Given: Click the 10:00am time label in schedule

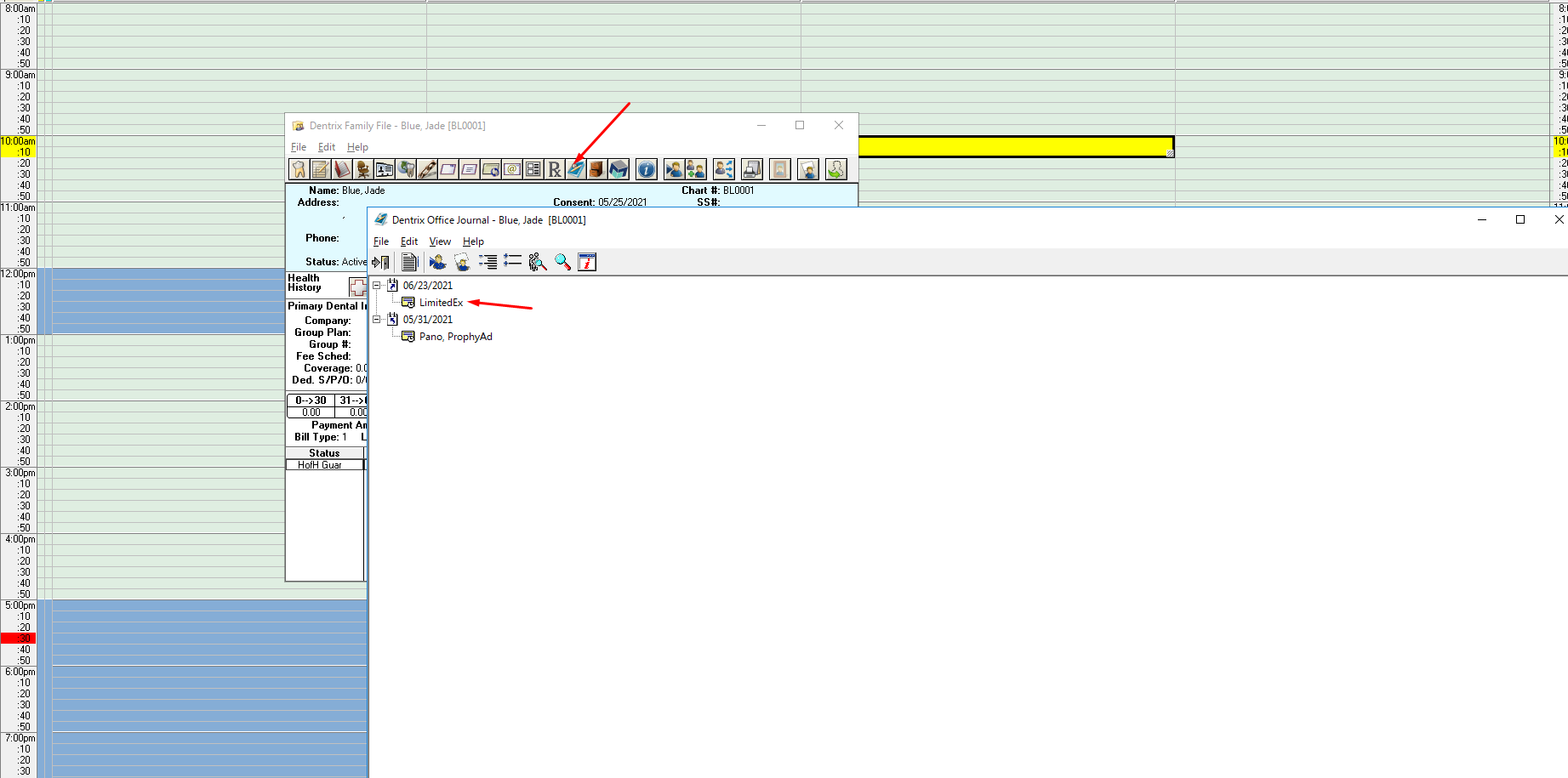Looking at the screenshot, I should [x=18, y=141].
